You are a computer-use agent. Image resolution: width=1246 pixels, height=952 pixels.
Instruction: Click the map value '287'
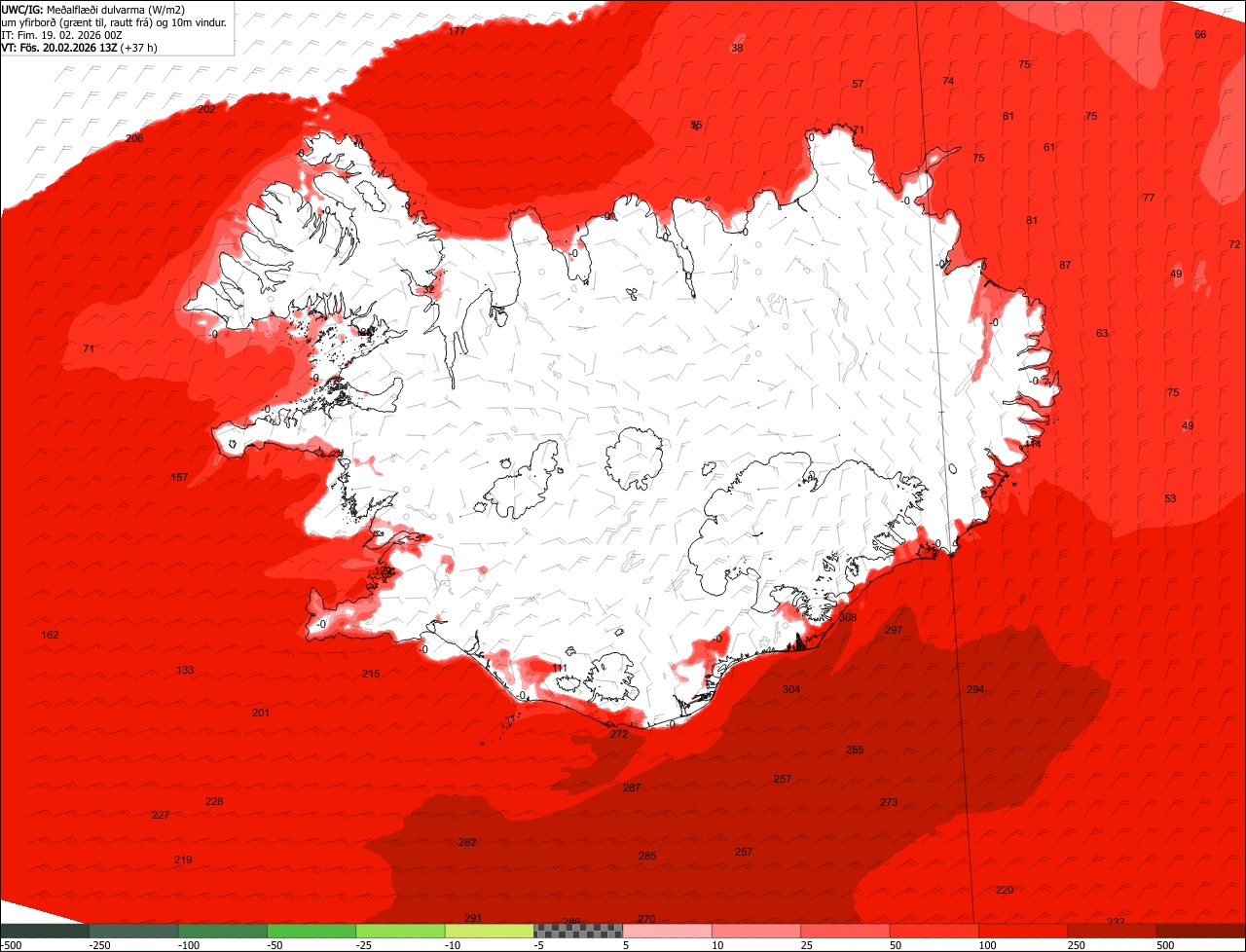632,787
